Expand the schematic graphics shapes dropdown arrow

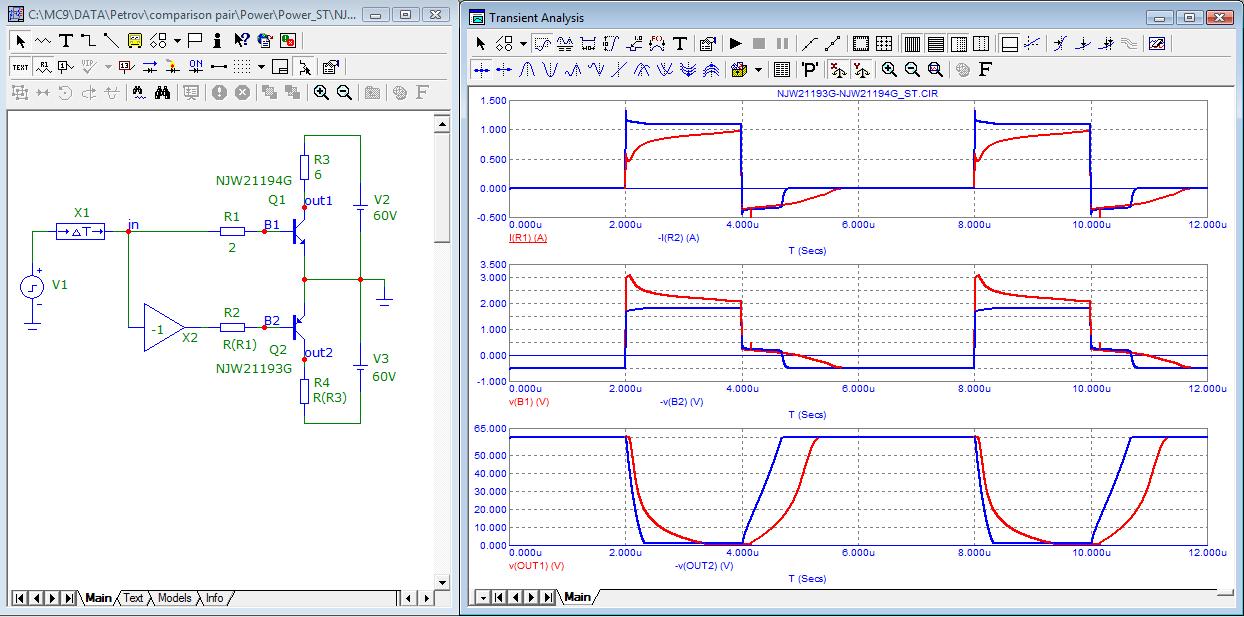click(177, 41)
